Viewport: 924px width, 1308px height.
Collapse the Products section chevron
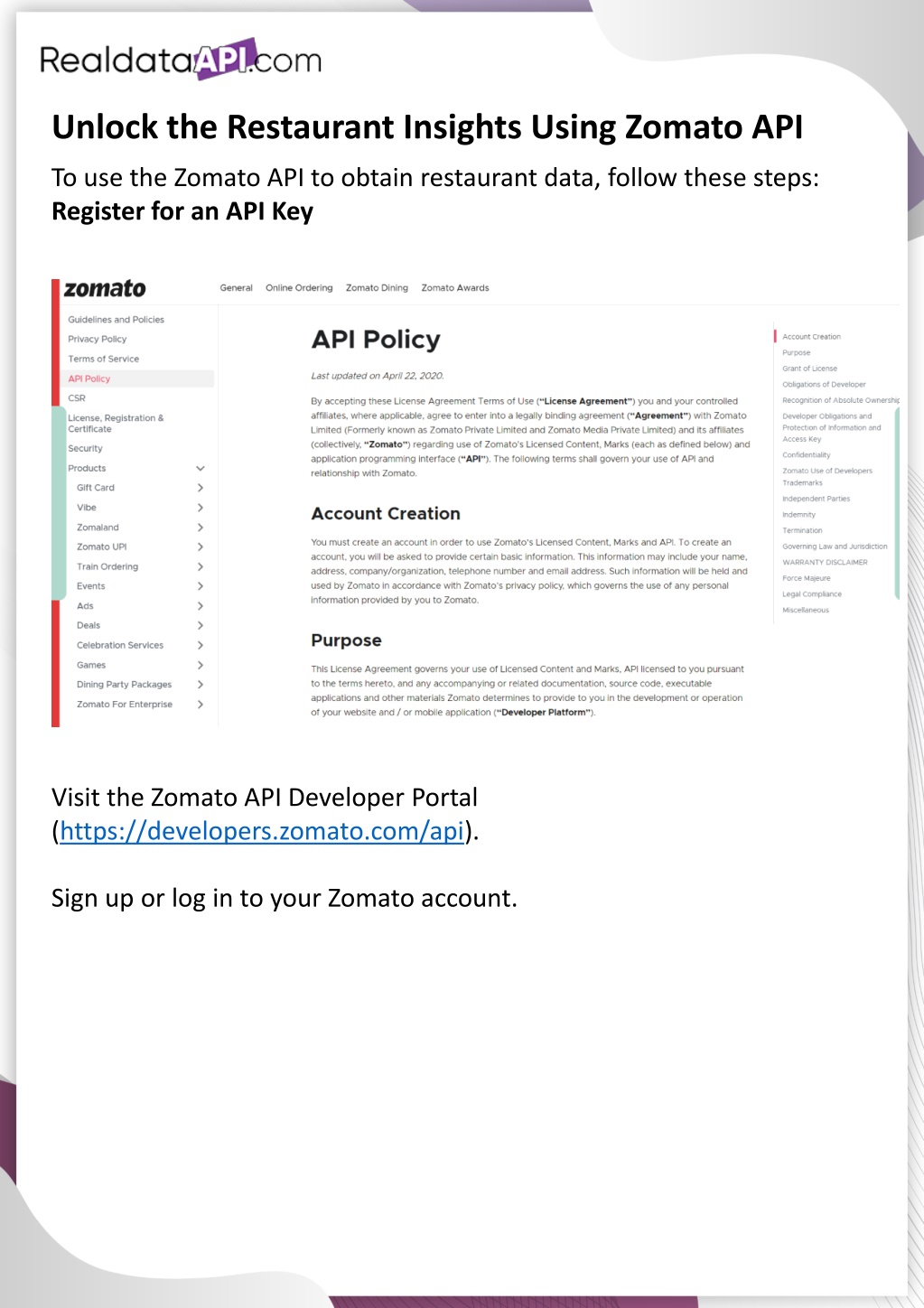[x=201, y=469]
